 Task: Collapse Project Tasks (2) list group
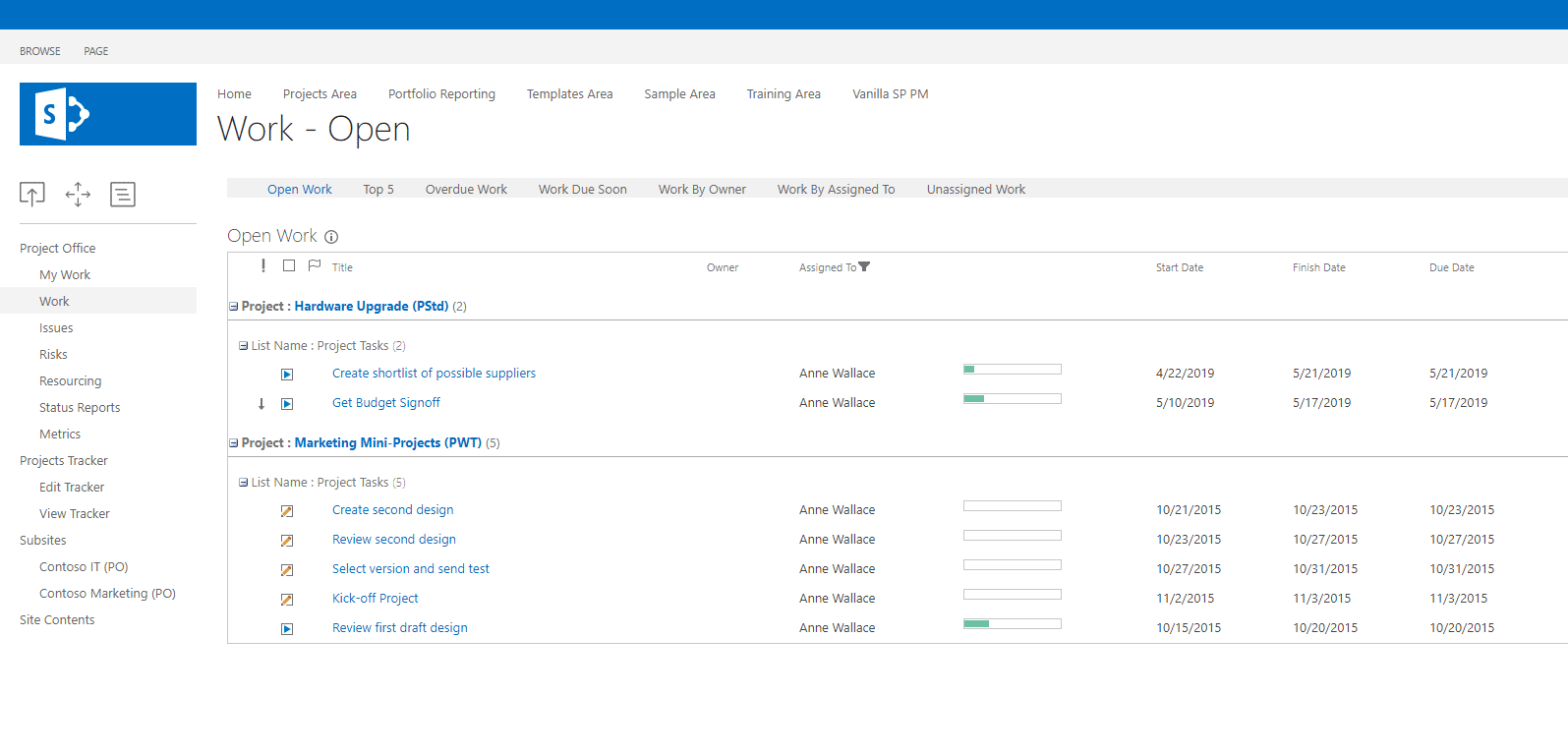click(244, 346)
